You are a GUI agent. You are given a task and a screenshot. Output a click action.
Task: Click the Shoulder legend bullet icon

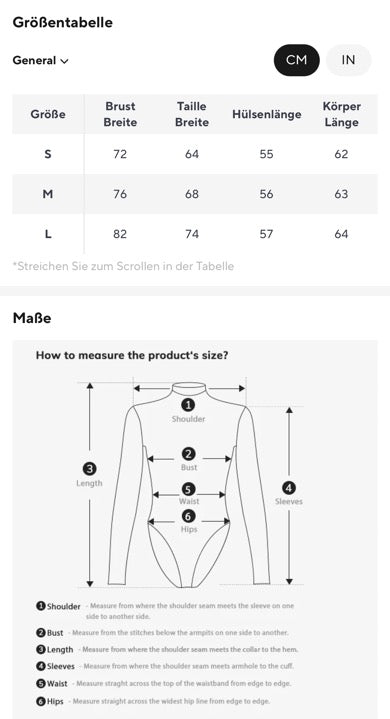(x=40, y=606)
